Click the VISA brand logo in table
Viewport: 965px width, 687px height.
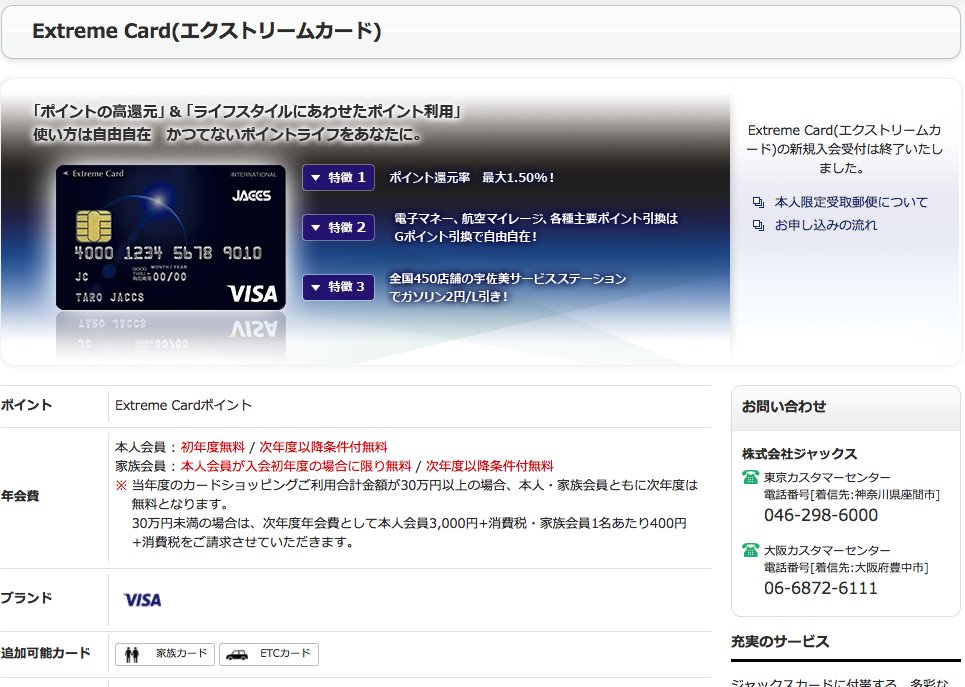142,600
